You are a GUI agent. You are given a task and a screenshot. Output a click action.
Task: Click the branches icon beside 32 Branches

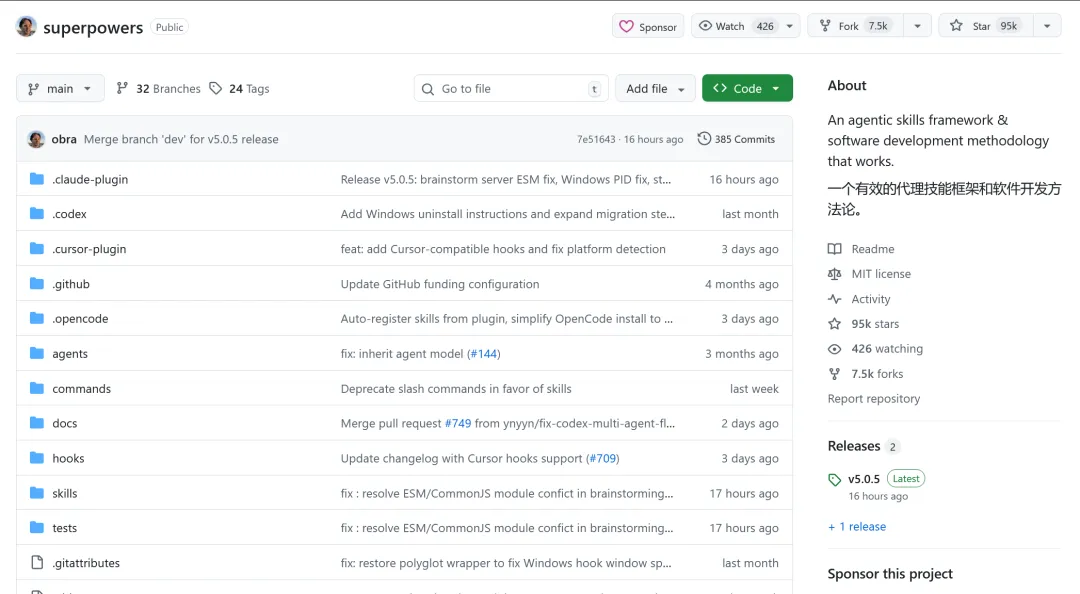[122, 89]
